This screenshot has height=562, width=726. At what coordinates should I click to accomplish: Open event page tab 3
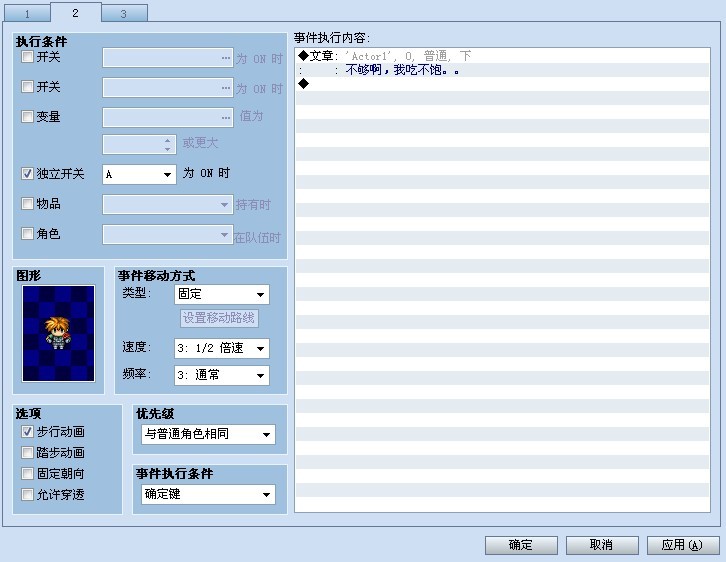[x=124, y=13]
